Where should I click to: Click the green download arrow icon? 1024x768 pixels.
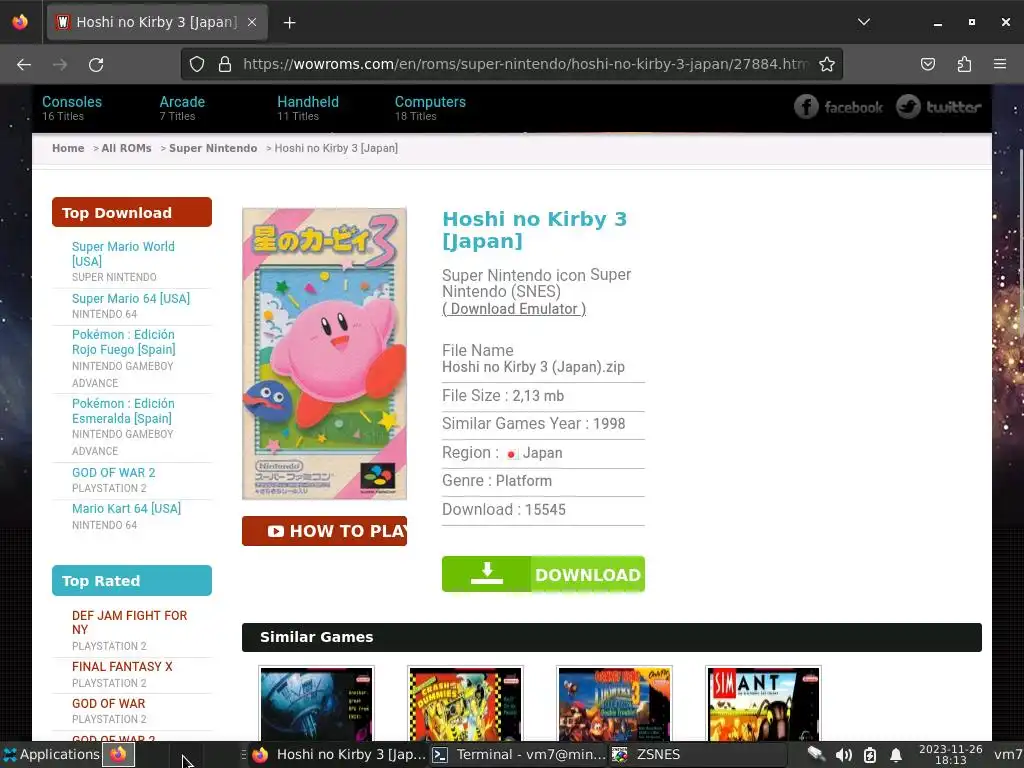(487, 573)
